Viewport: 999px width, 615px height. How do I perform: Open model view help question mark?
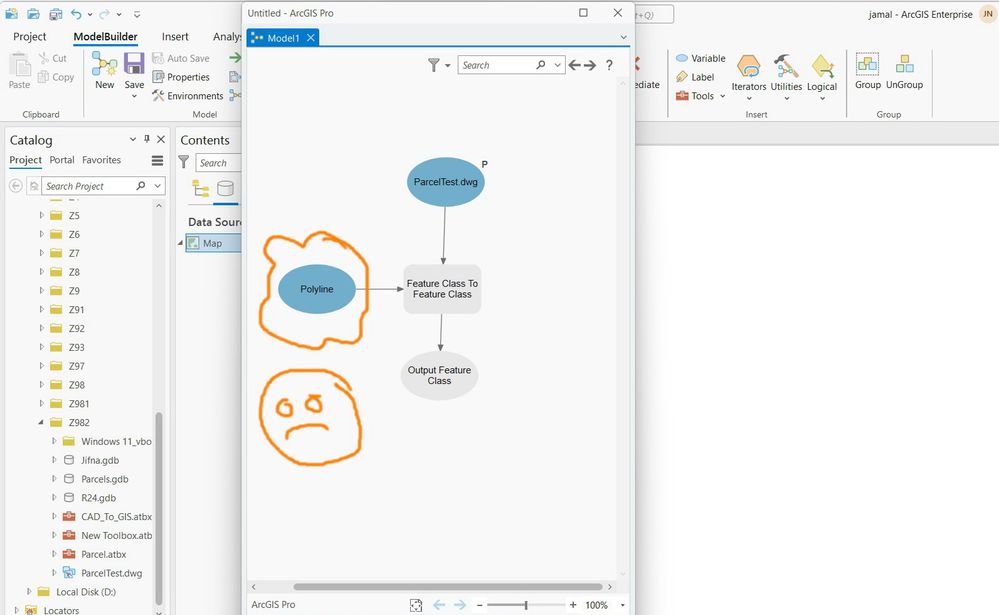[609, 65]
